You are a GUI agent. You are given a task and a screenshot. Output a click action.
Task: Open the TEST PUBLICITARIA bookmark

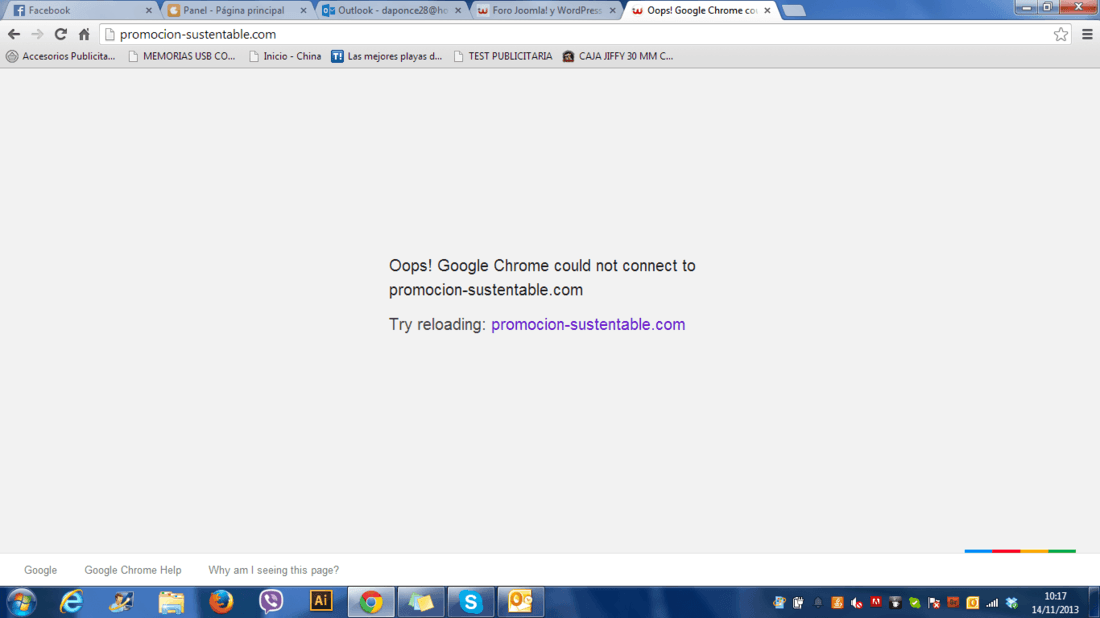503,56
